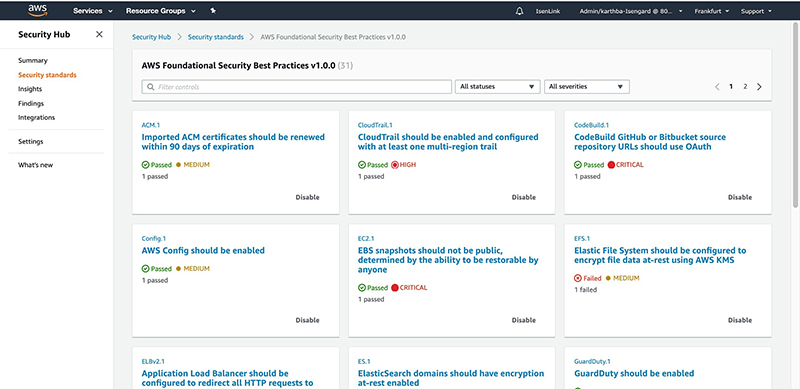The width and height of the screenshot is (800, 389).
Task: Open Imported ACM certificates control title
Action: coord(233,142)
